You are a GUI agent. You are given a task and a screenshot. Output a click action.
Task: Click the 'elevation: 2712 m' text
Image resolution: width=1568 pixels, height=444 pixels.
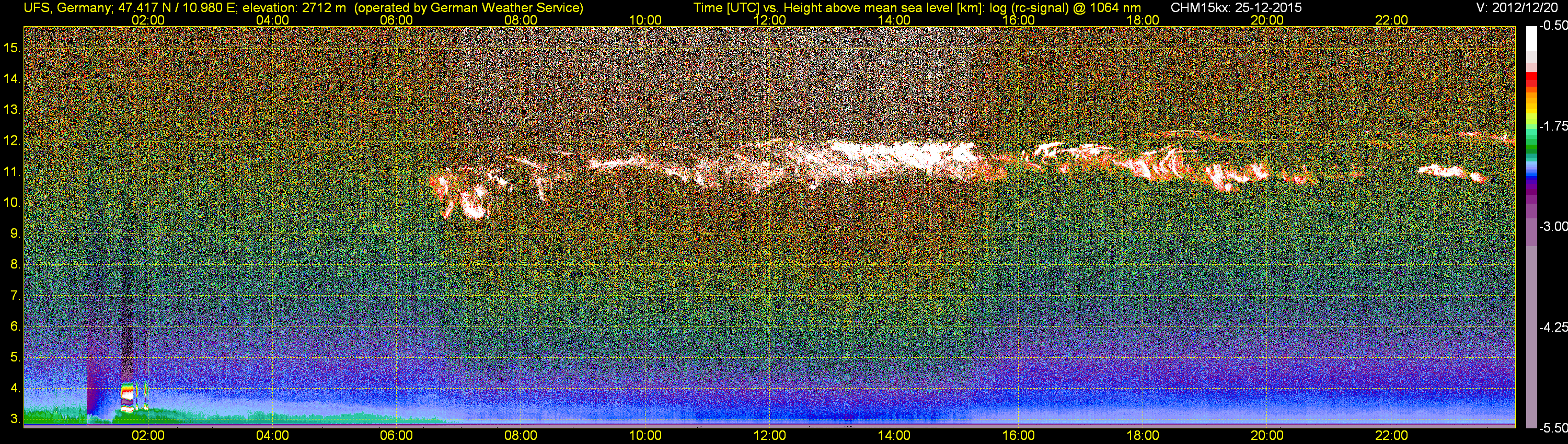click(295, 8)
